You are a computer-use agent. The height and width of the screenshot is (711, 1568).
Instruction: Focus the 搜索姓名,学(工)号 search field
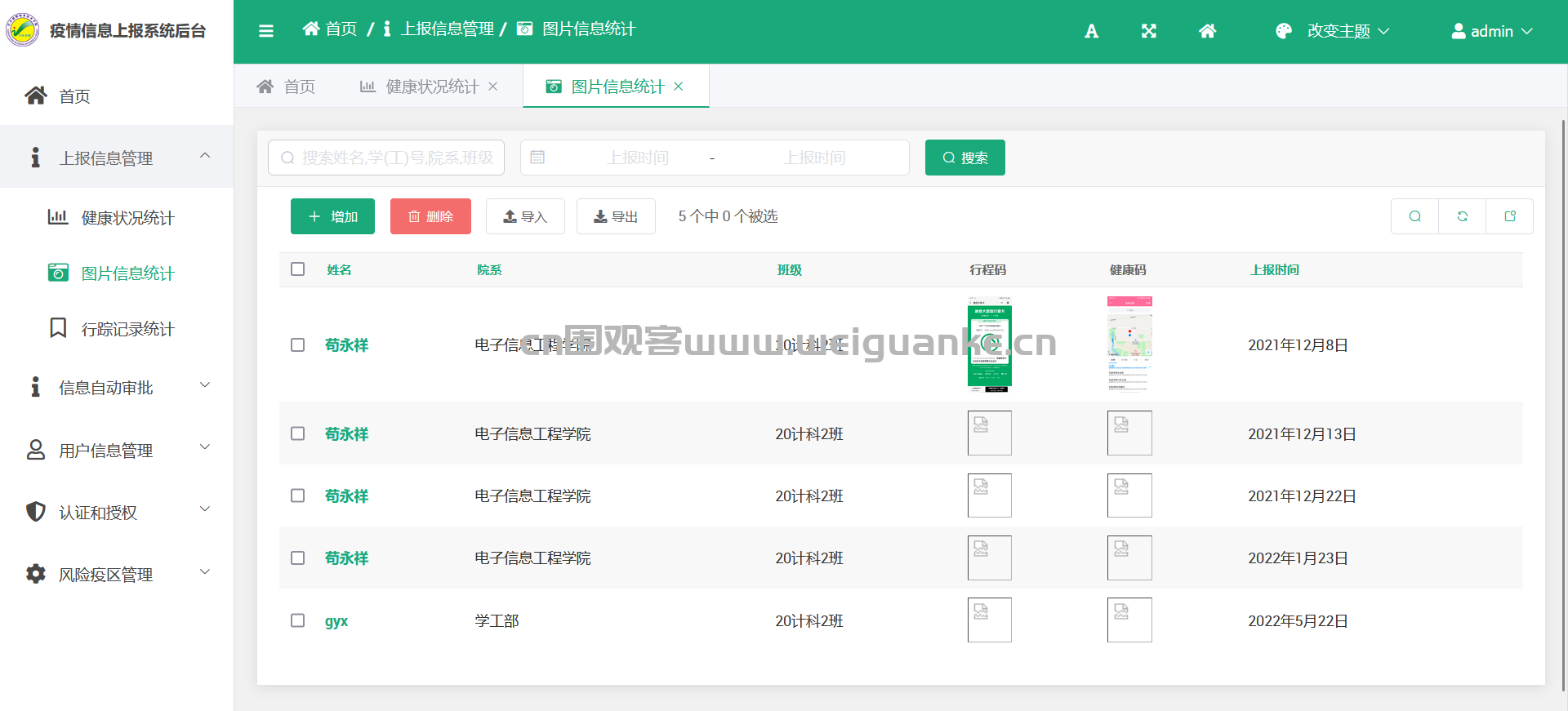pos(386,158)
